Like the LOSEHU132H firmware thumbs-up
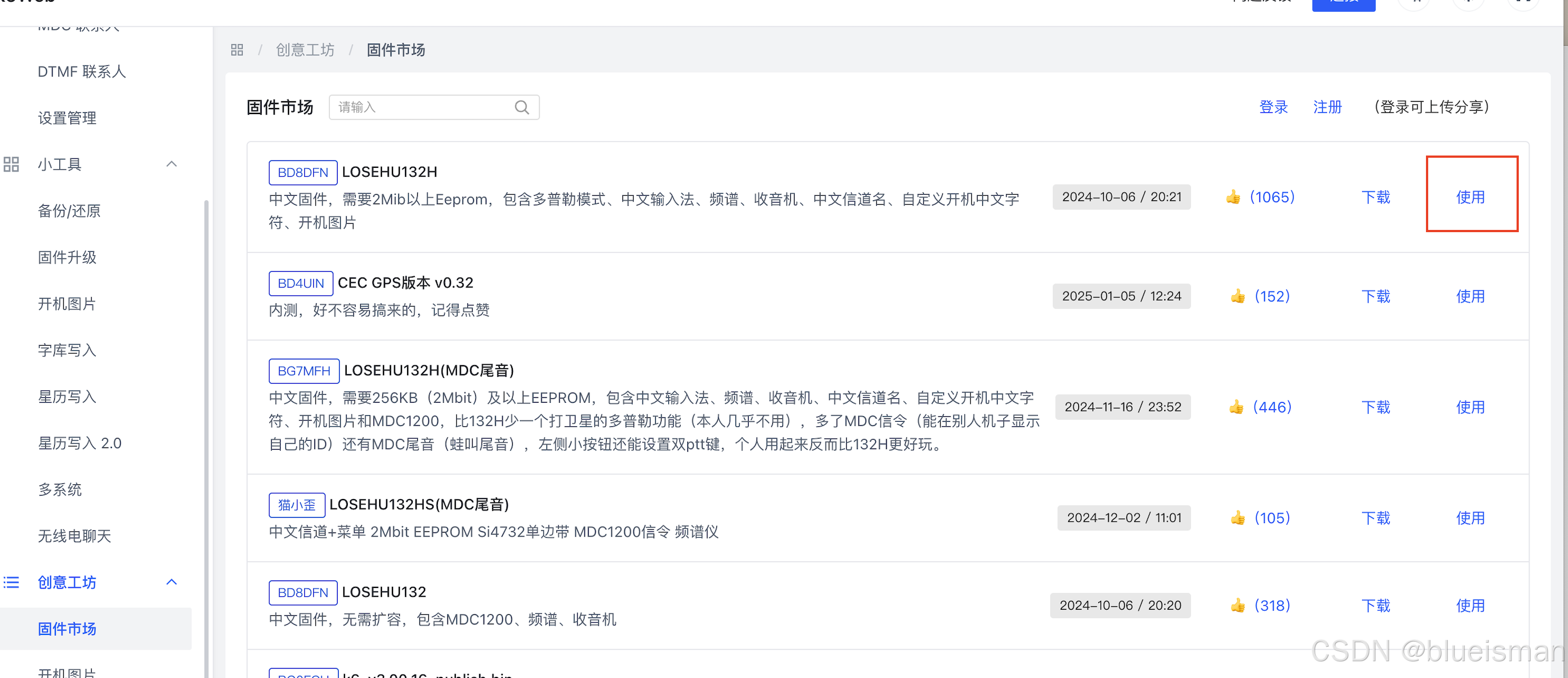This screenshot has height=678, width=1568. [1233, 197]
